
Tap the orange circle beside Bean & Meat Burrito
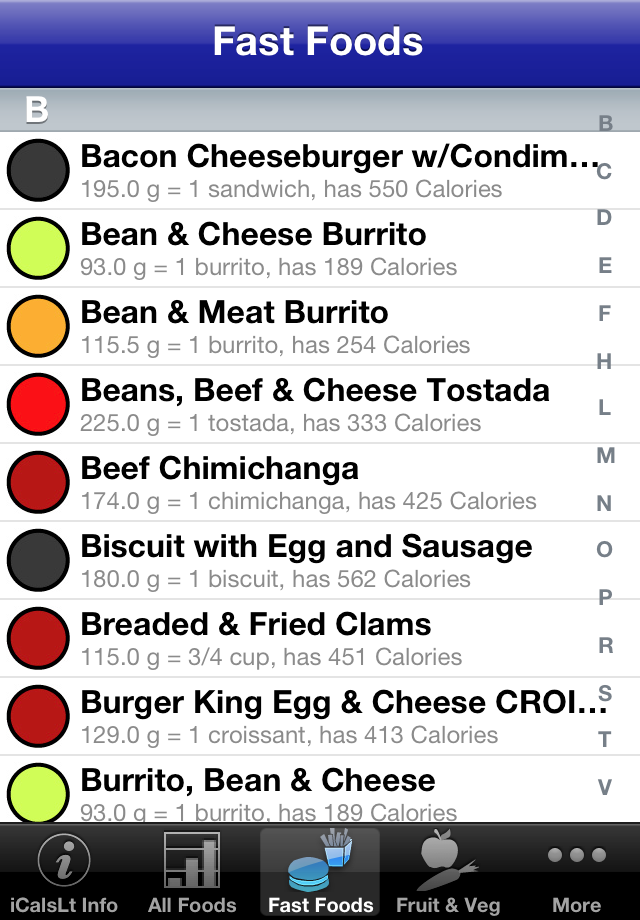click(38, 326)
